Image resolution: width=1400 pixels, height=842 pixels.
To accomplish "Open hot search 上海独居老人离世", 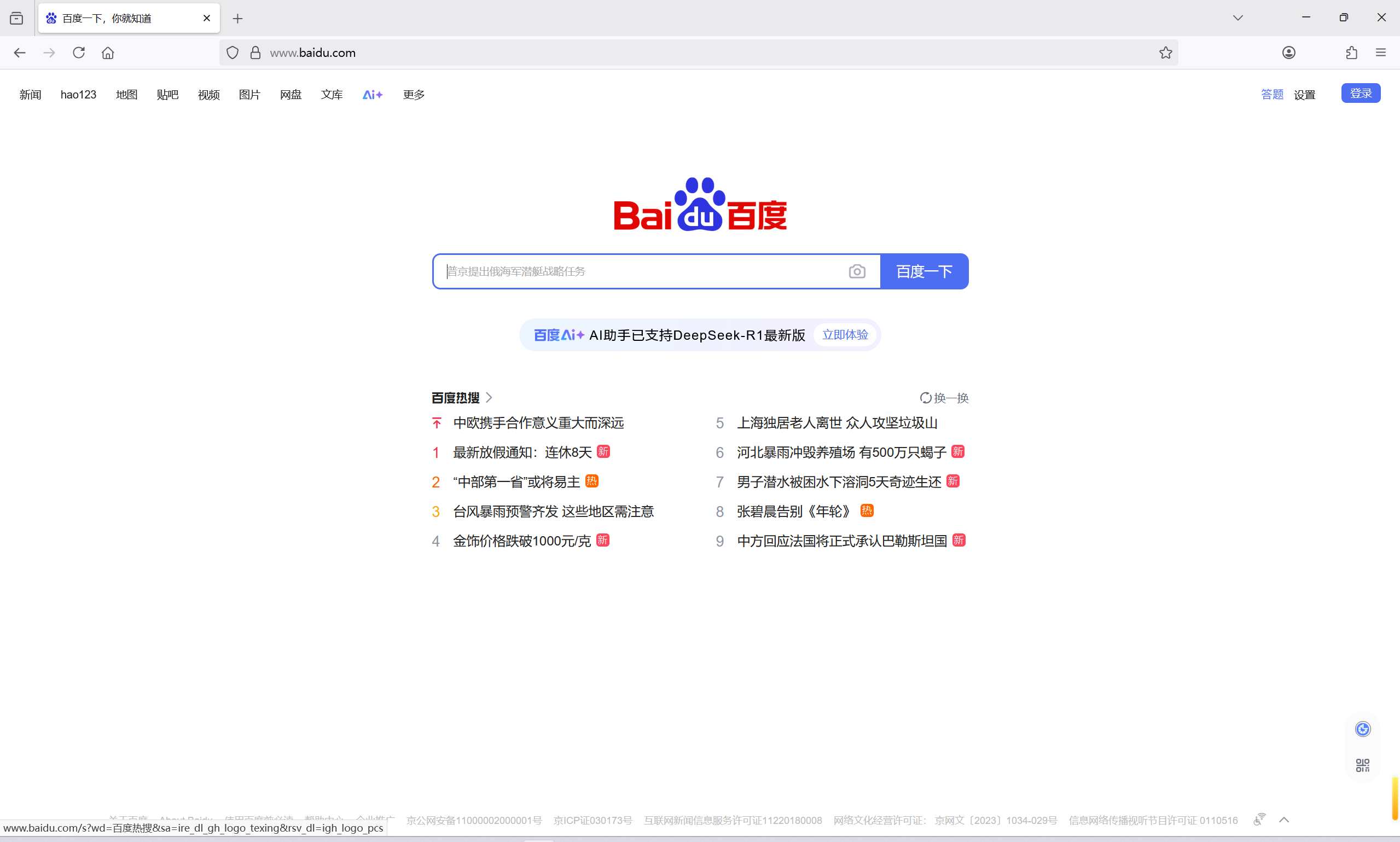I will pos(836,423).
